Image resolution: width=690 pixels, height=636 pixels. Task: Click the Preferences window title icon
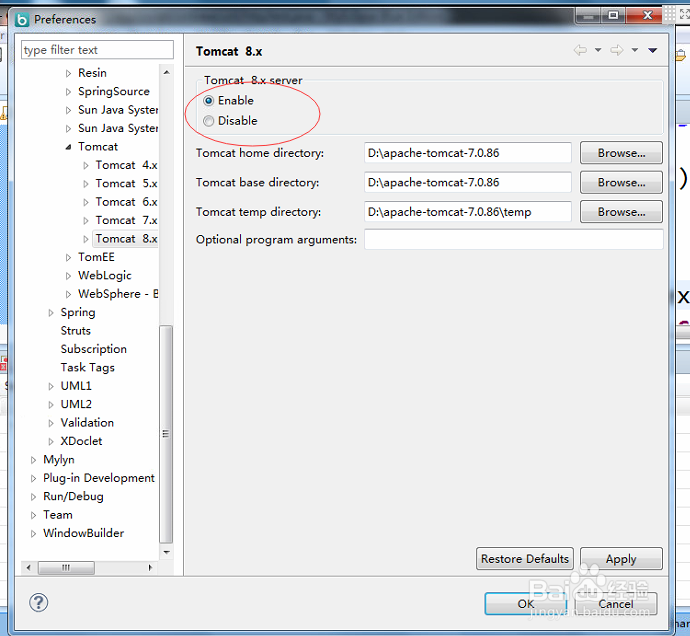[22, 20]
